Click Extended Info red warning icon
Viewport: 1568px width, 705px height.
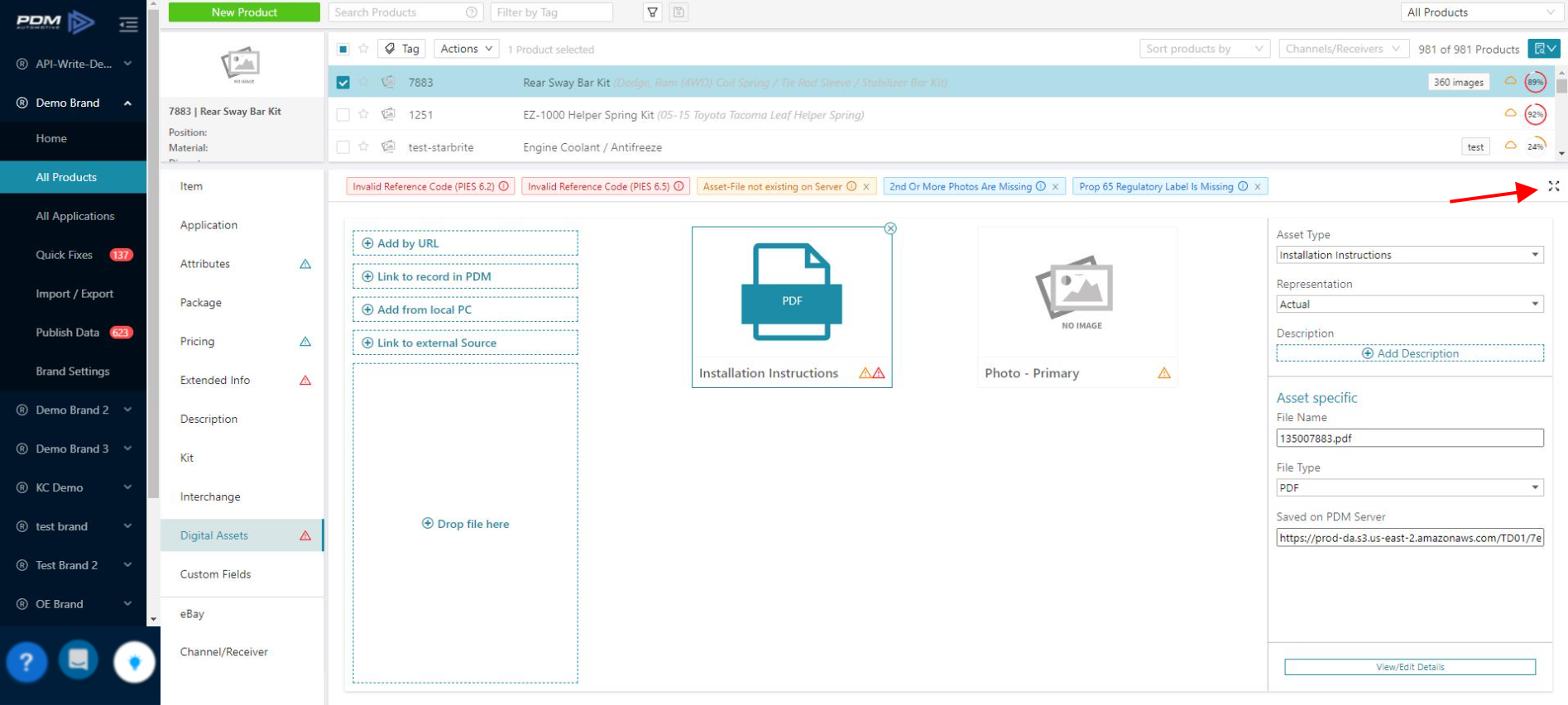(x=305, y=381)
